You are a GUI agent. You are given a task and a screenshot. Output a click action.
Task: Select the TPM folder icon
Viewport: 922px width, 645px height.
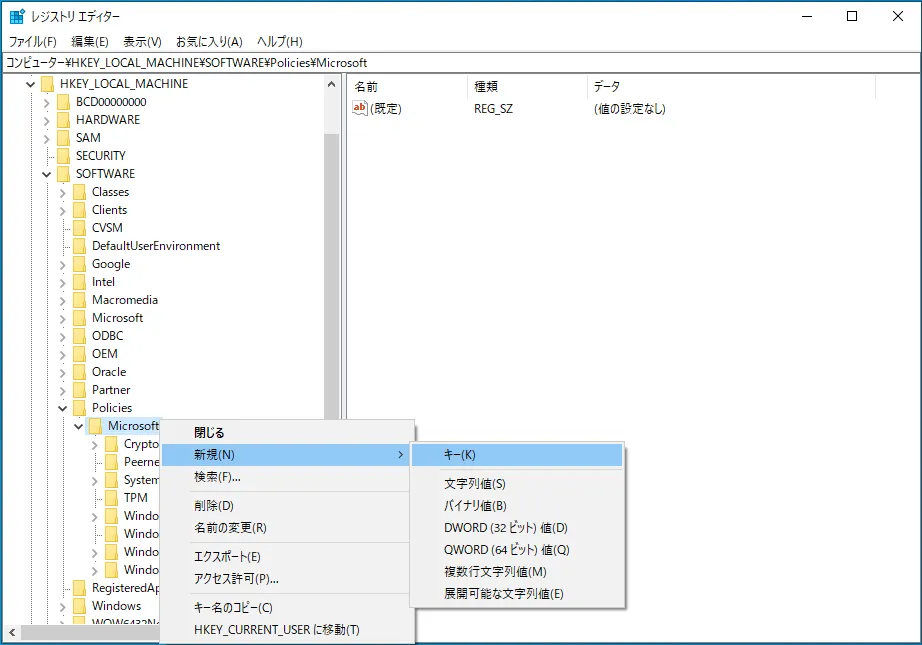(x=111, y=498)
